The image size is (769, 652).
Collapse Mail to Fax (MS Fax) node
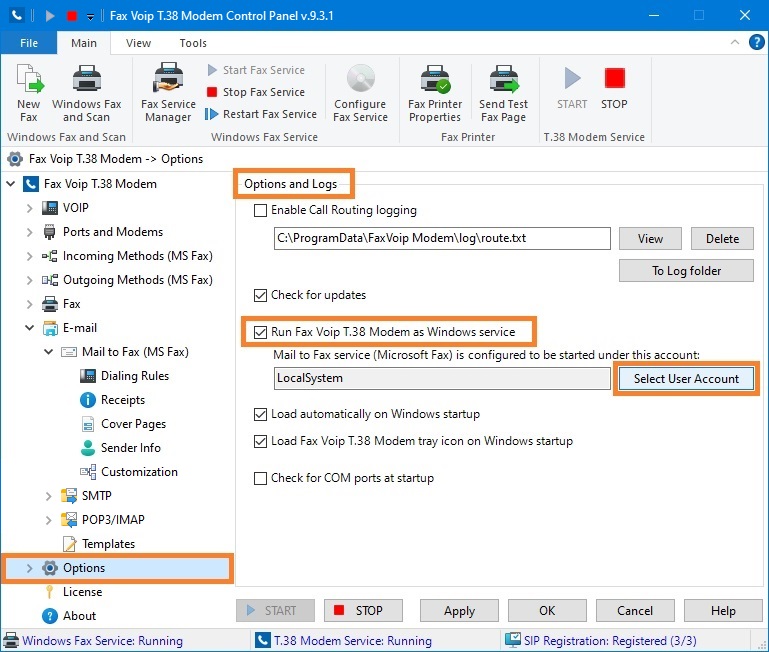48,352
